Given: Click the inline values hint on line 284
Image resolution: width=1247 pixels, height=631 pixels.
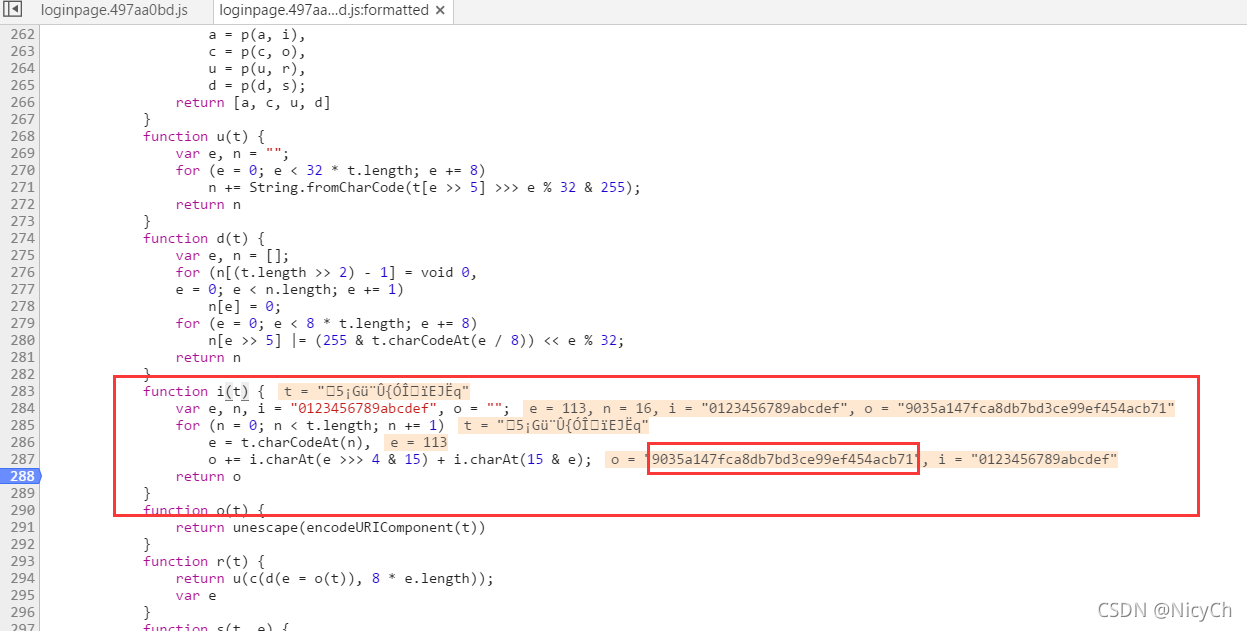Looking at the screenshot, I should [850, 408].
